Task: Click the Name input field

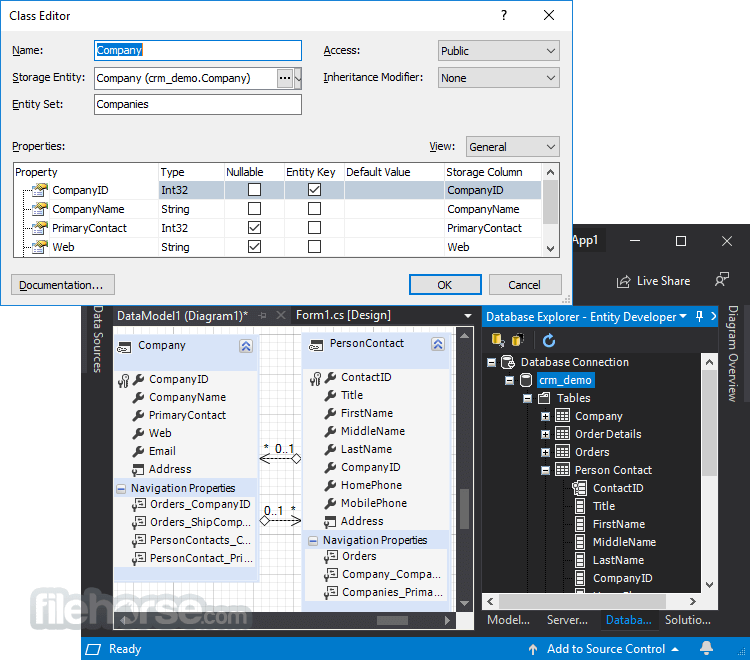Action: (198, 50)
